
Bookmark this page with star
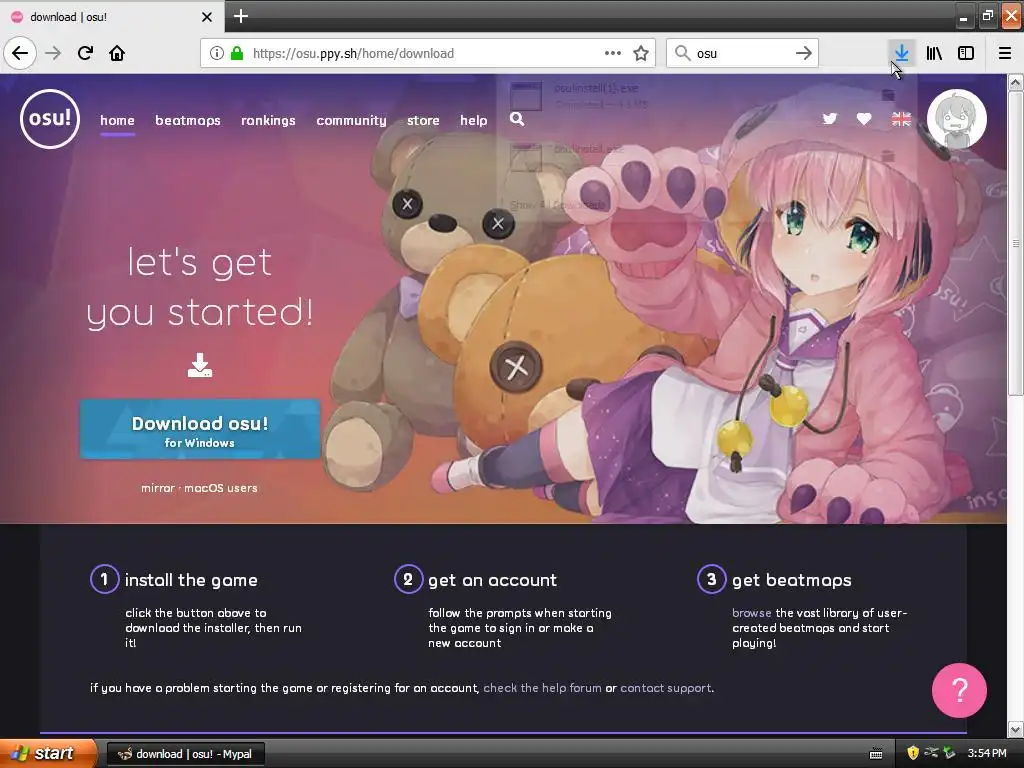pyautogui.click(x=641, y=53)
